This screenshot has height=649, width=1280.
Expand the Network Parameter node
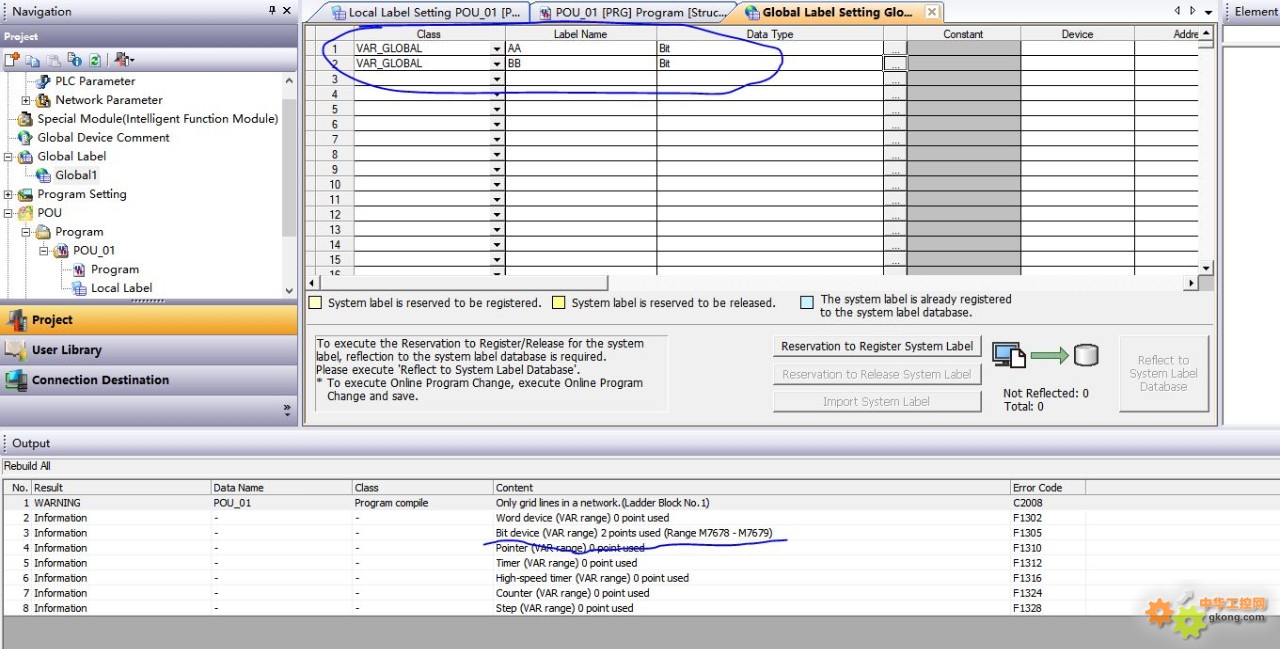(x=26, y=100)
